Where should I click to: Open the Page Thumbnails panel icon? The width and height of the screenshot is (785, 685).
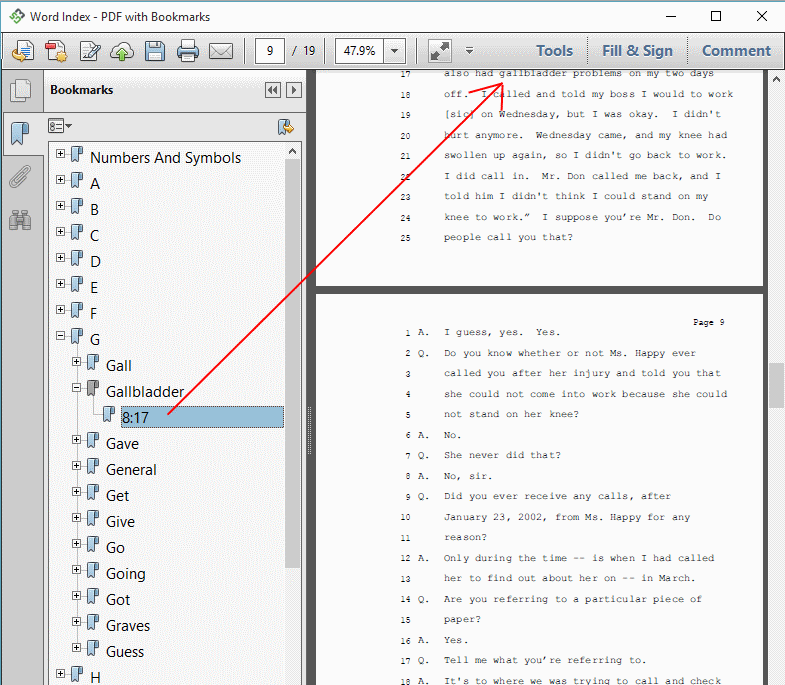coord(20,91)
